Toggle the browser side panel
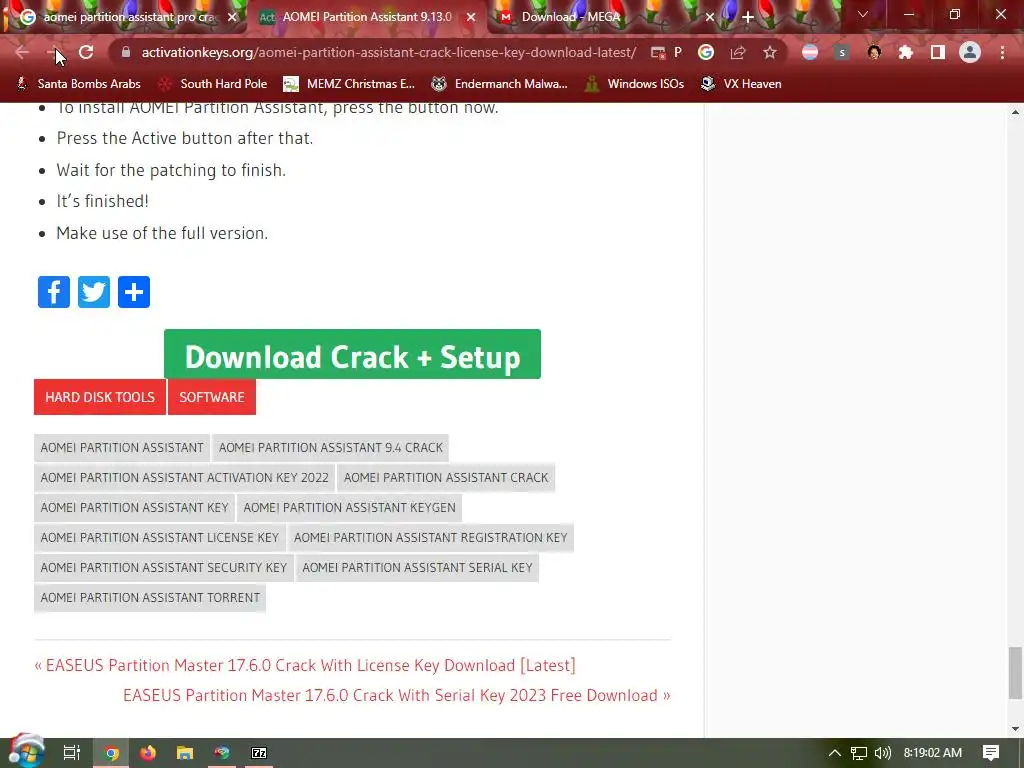Image resolution: width=1024 pixels, height=768 pixels. click(x=938, y=52)
